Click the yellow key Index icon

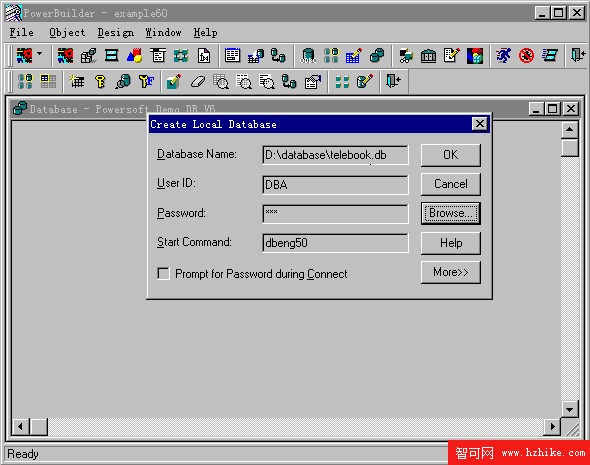[x=100, y=81]
